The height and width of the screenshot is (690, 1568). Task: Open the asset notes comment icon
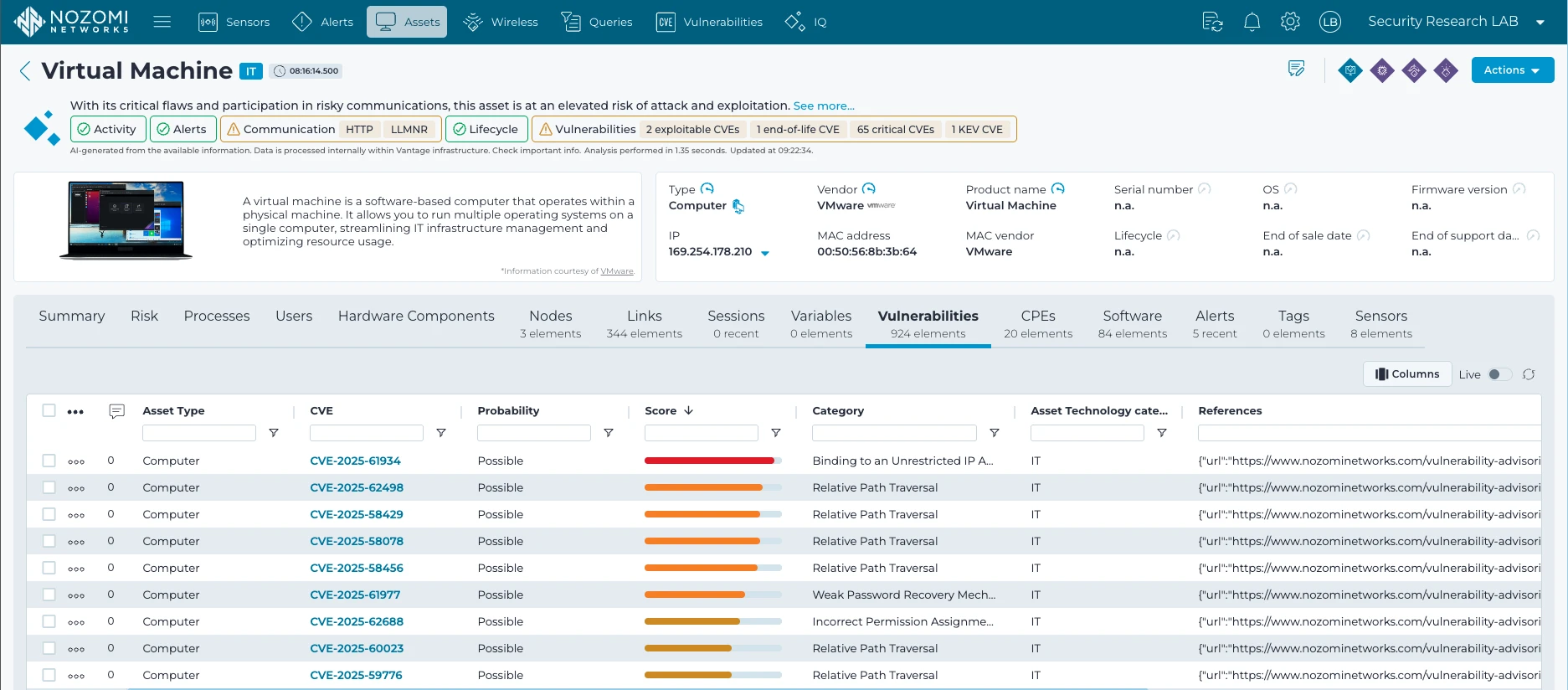(1296, 70)
